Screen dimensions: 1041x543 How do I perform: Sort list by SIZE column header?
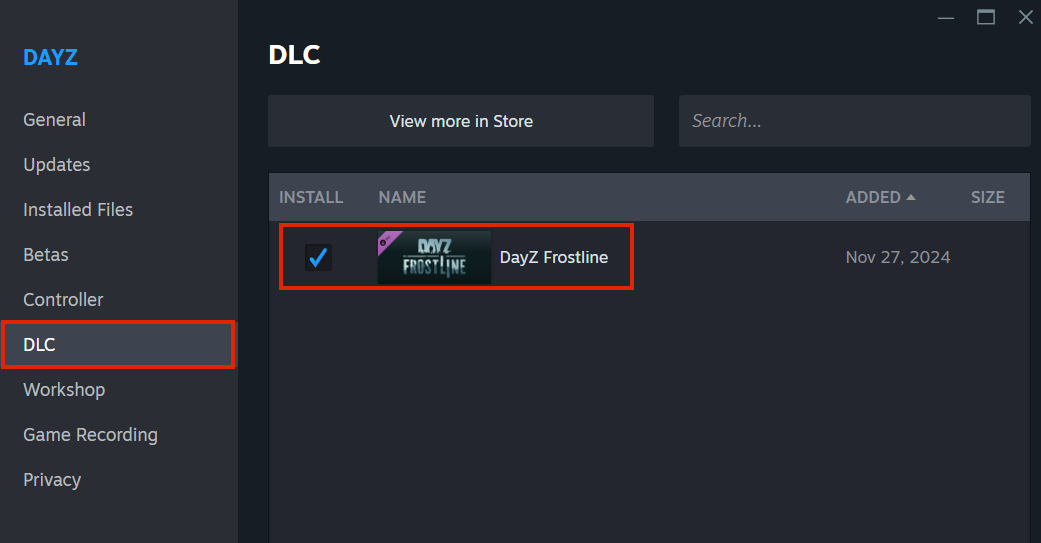pos(987,197)
